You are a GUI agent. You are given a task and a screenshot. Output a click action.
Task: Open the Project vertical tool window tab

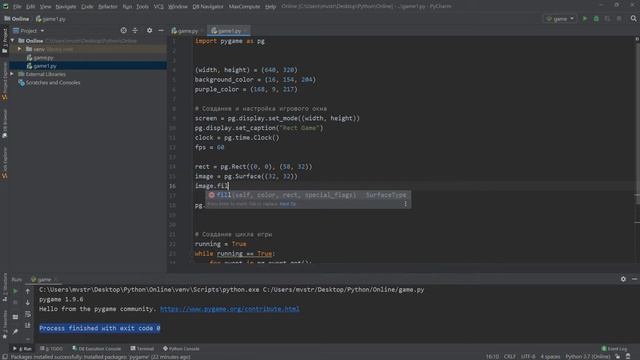point(4,40)
